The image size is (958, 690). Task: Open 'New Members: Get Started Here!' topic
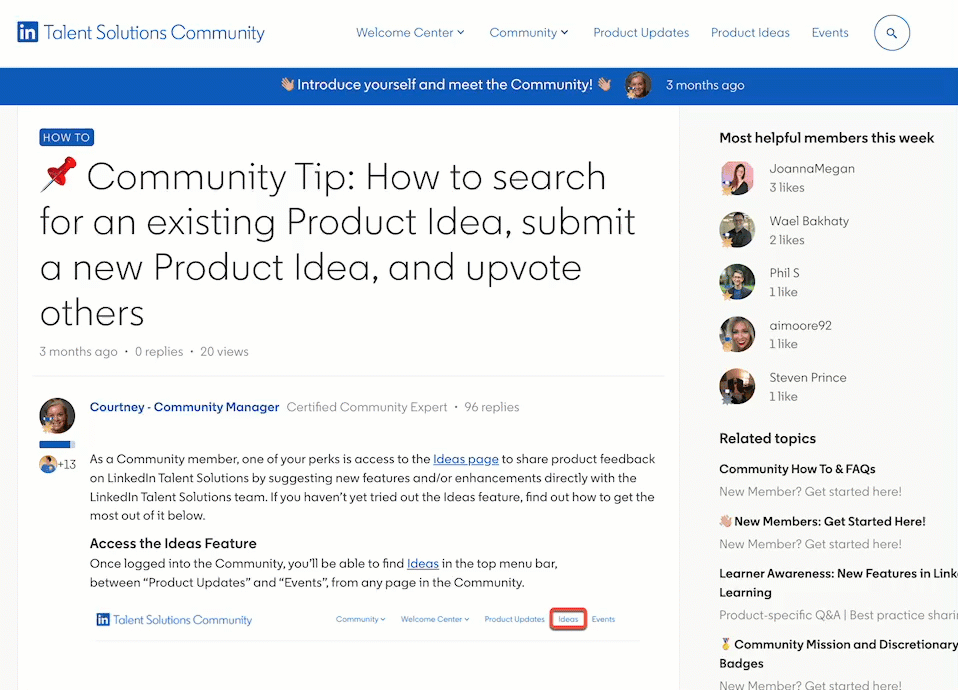pos(822,521)
